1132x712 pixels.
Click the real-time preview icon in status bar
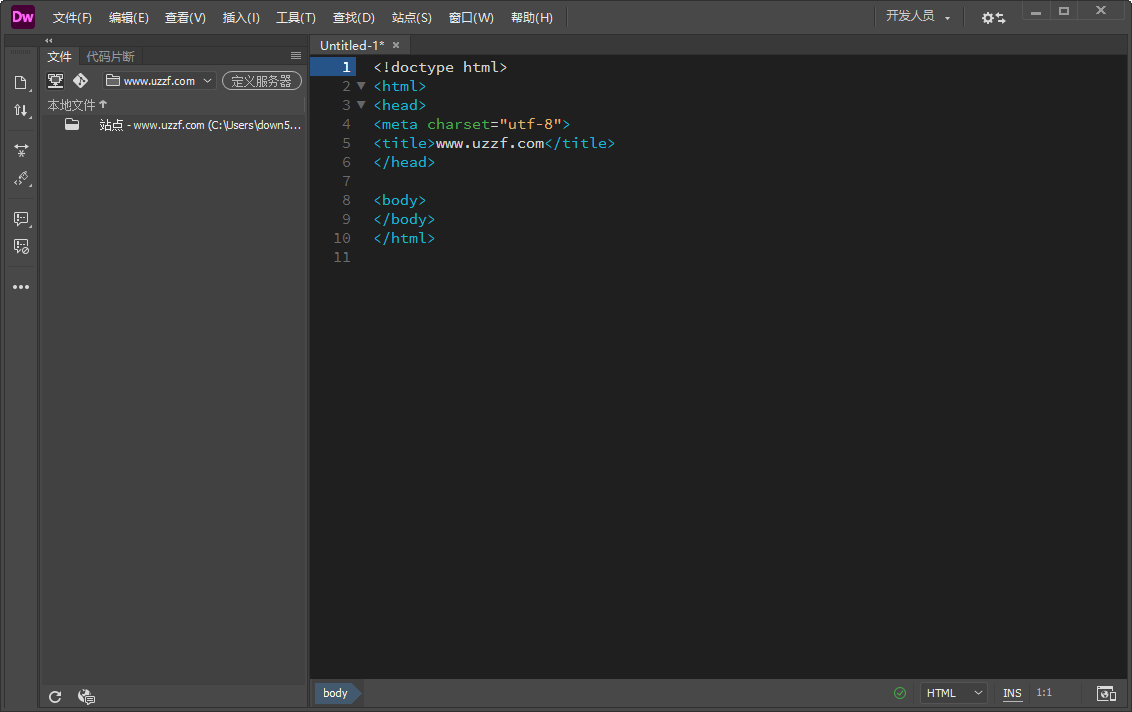(x=1106, y=693)
